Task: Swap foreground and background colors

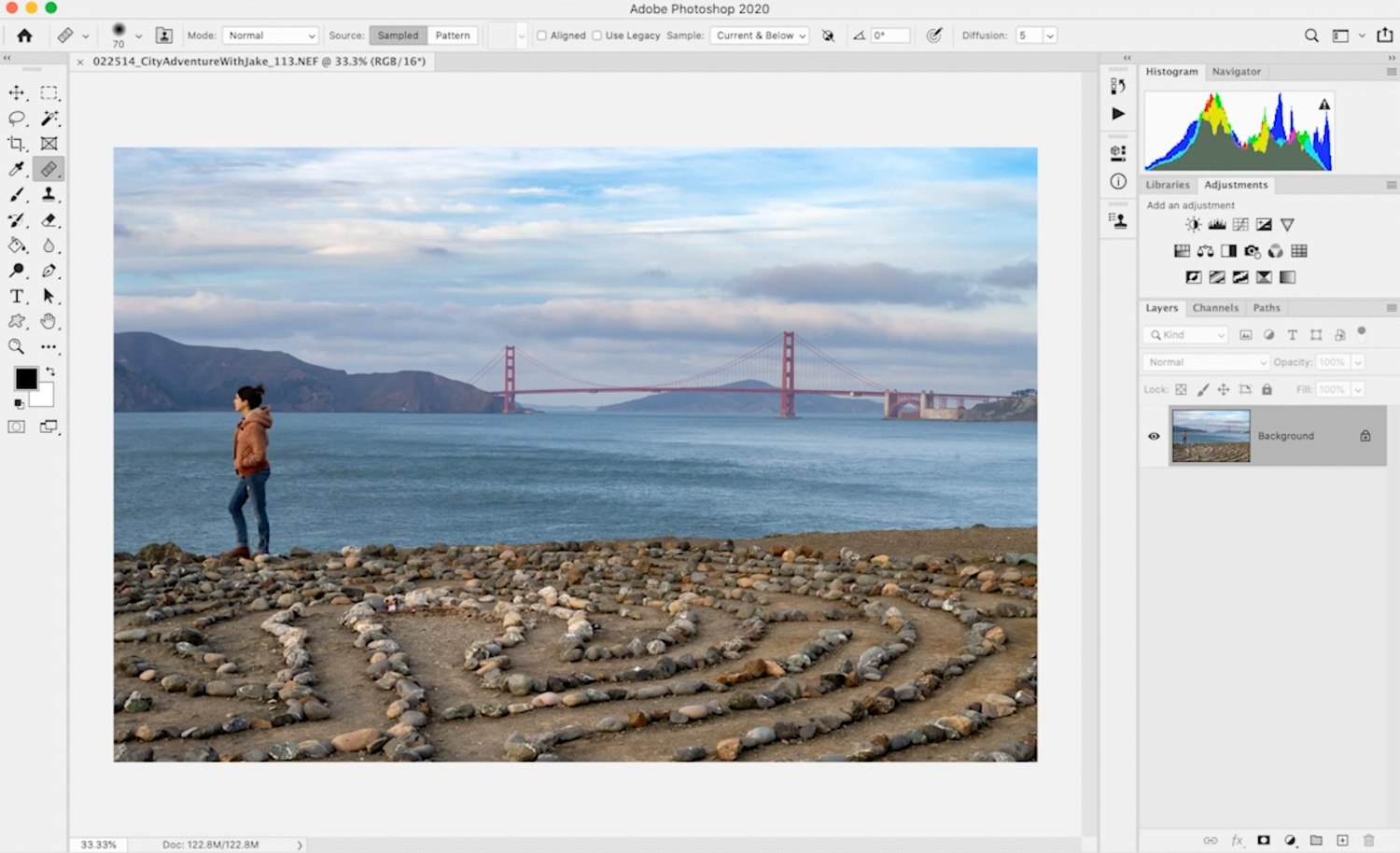Action: 50,371
